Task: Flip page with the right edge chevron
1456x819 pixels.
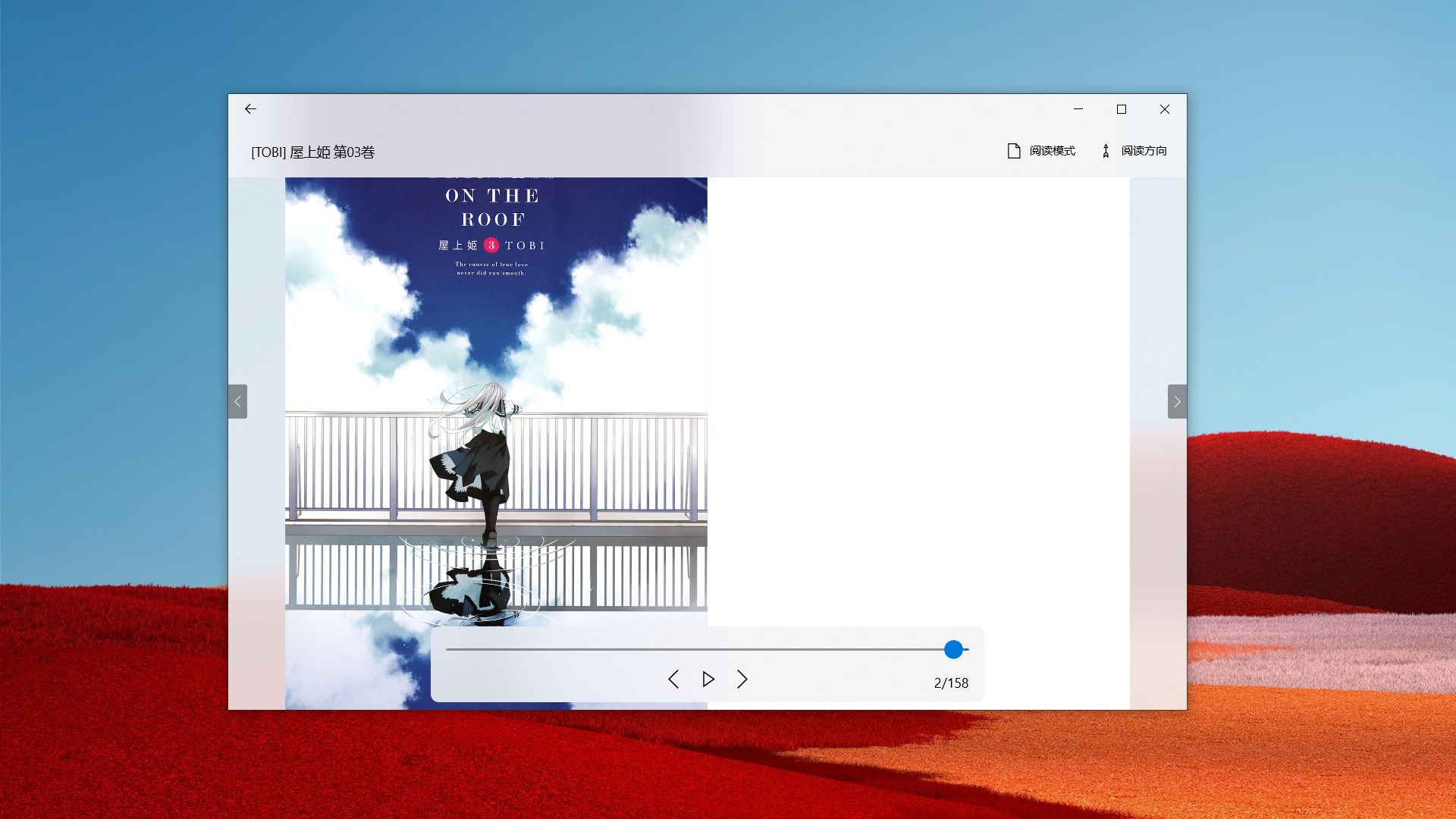Action: 1177,401
